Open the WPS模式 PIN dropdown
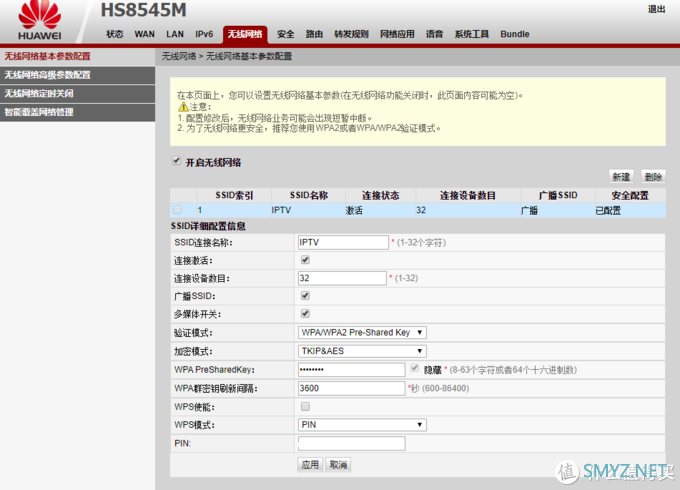Screen dimensions: 680x490 pos(362,425)
